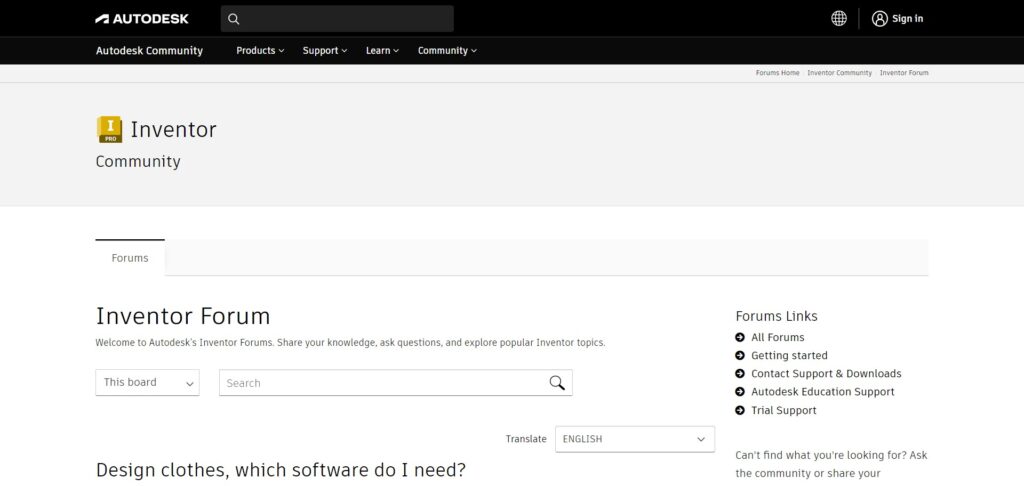The height and width of the screenshot is (486, 1024).
Task: Click arrow icon beside Contact Support & Downloads
Action: (740, 374)
